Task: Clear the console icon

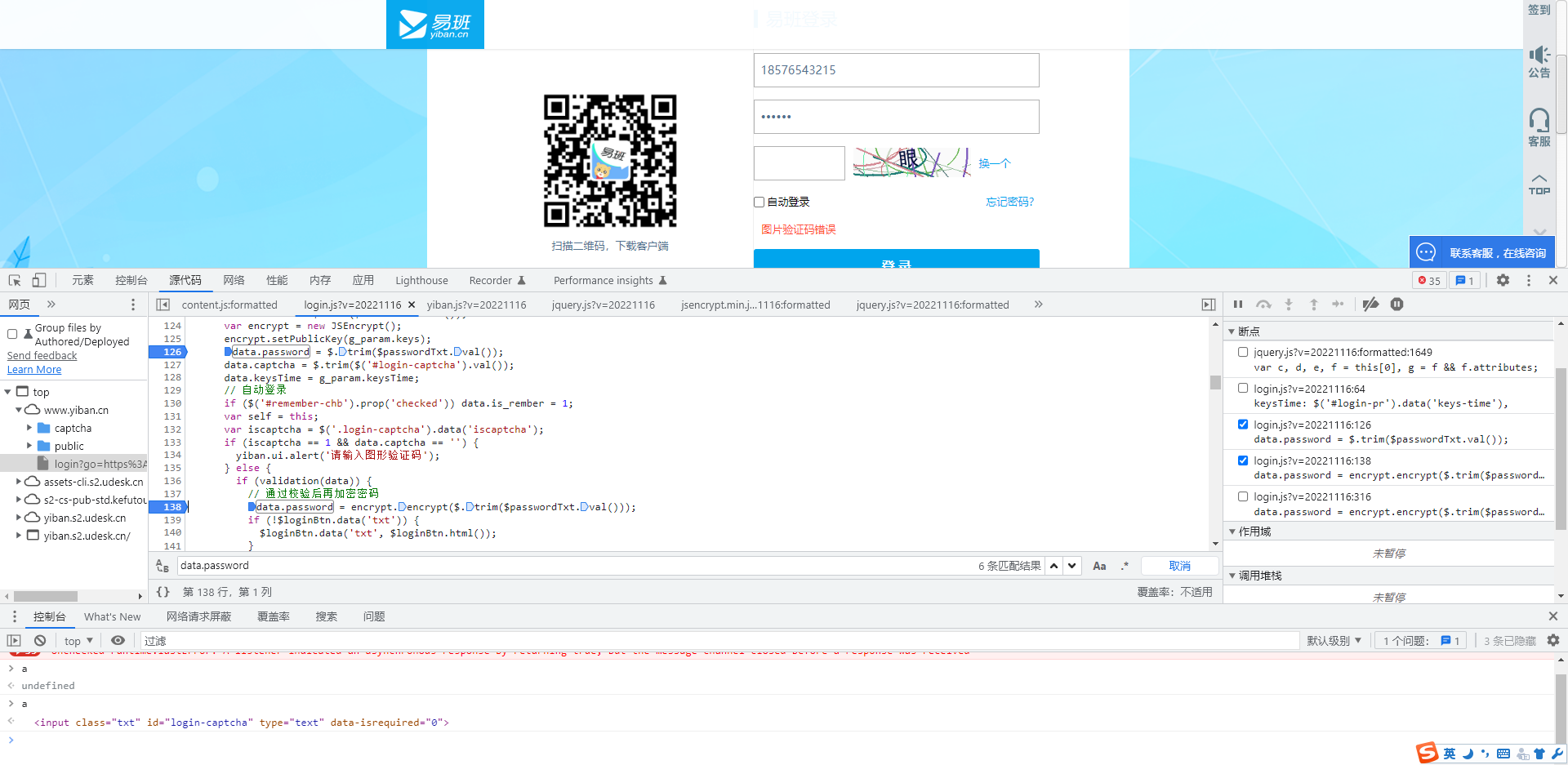Action: click(x=40, y=641)
